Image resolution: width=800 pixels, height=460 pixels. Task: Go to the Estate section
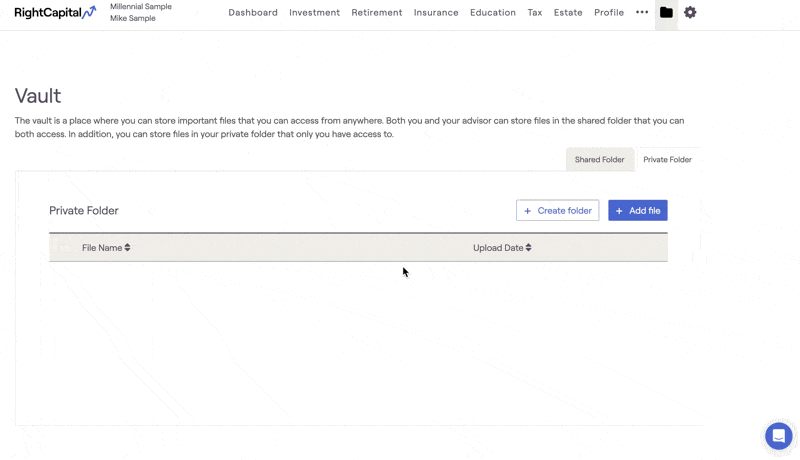tap(568, 13)
